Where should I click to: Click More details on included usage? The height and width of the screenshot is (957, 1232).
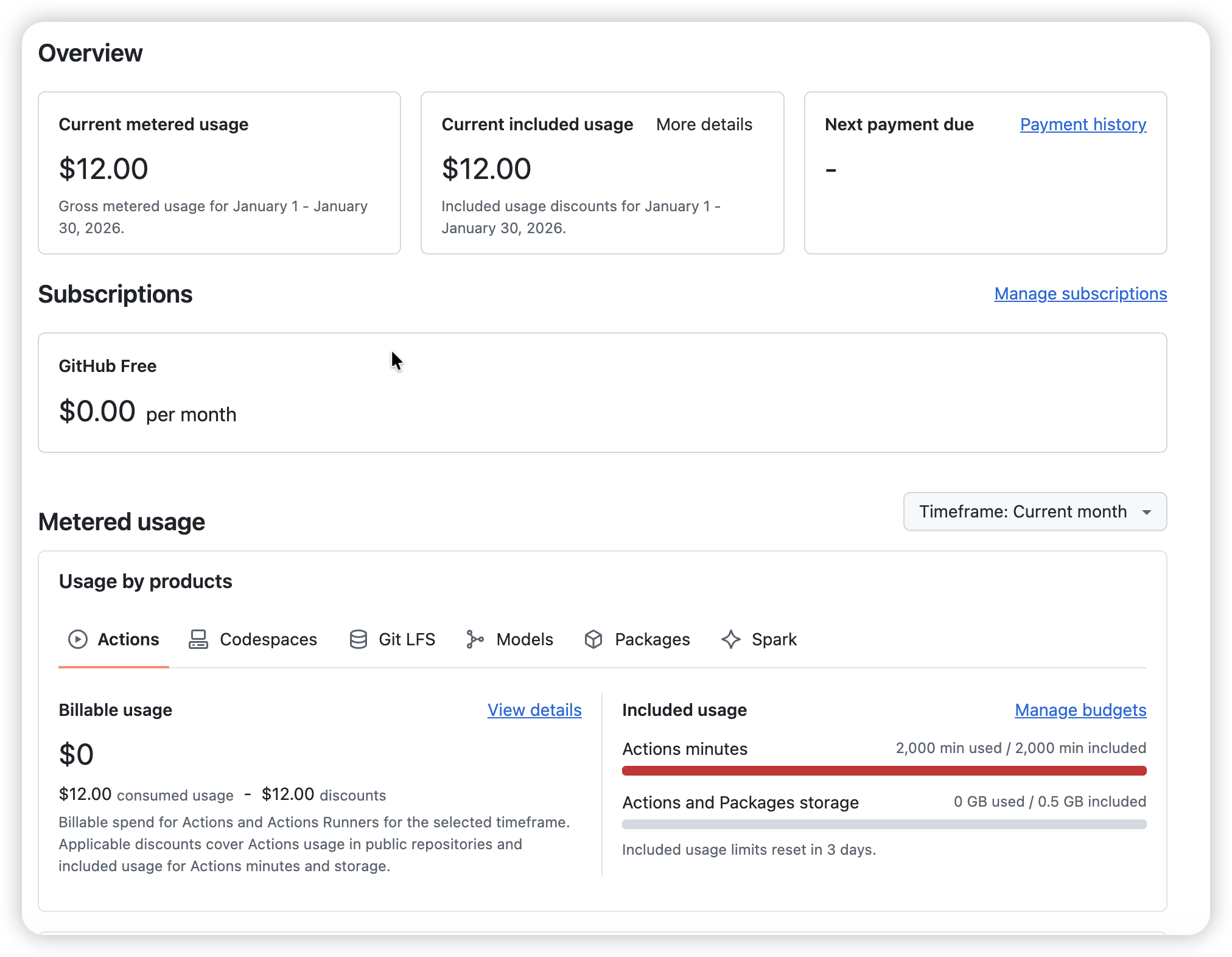pyautogui.click(x=704, y=124)
